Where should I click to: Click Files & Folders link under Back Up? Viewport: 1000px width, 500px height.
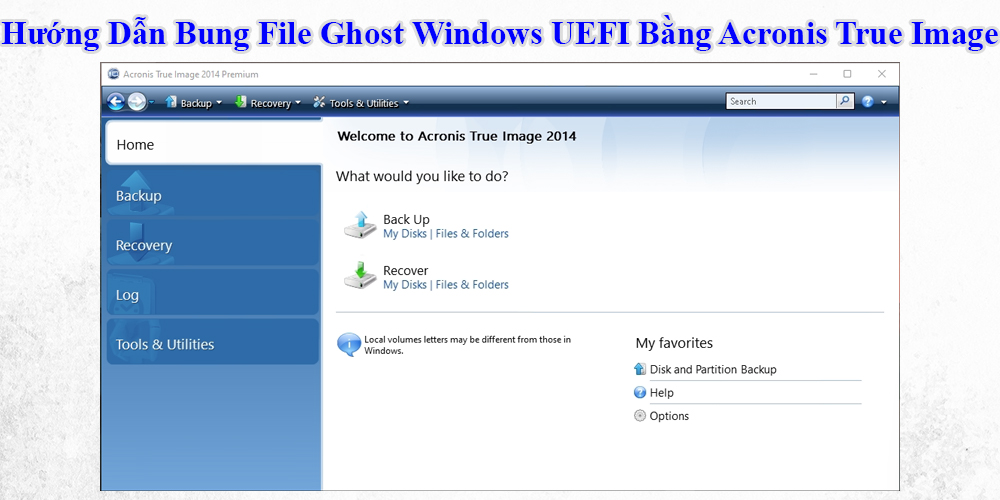pos(472,233)
